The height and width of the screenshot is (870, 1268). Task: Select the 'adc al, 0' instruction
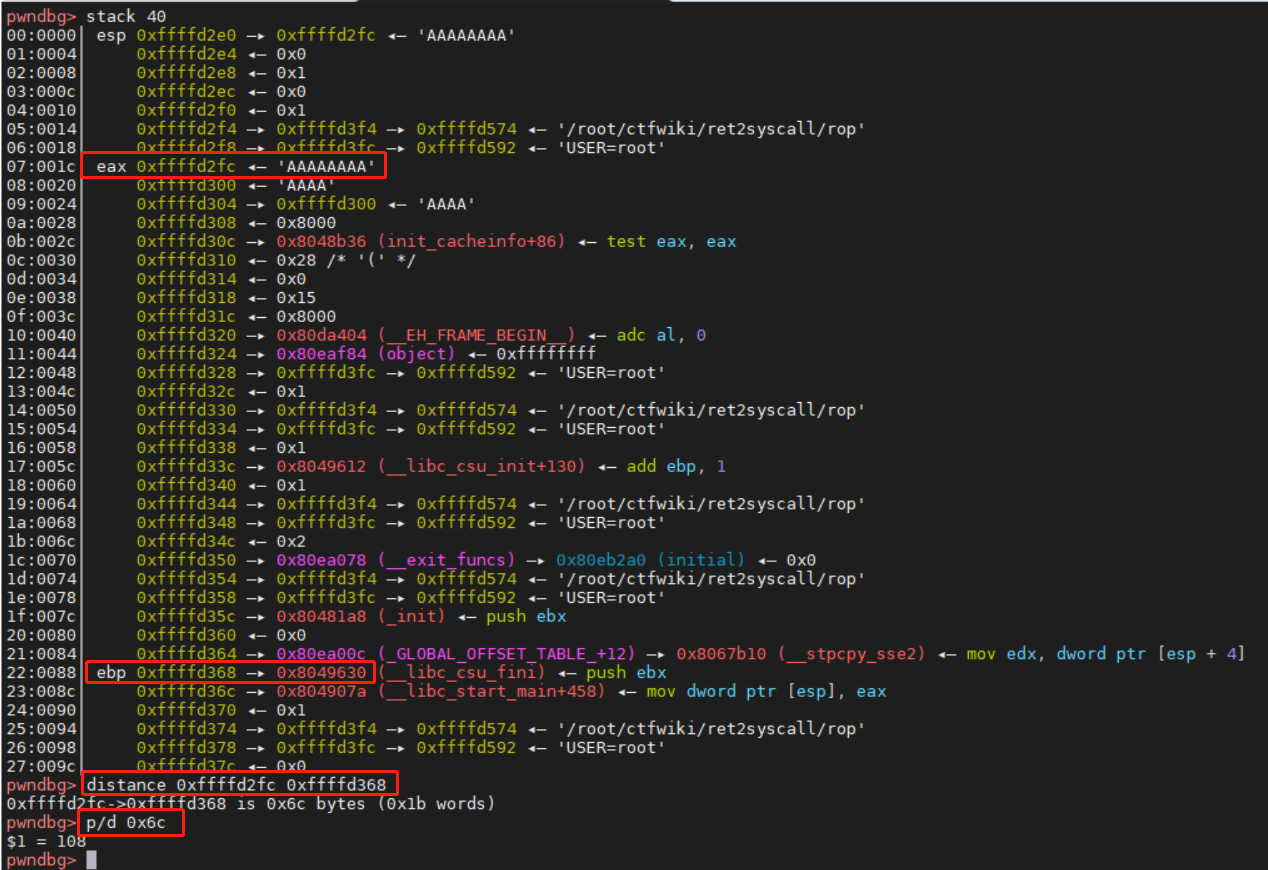point(661,335)
